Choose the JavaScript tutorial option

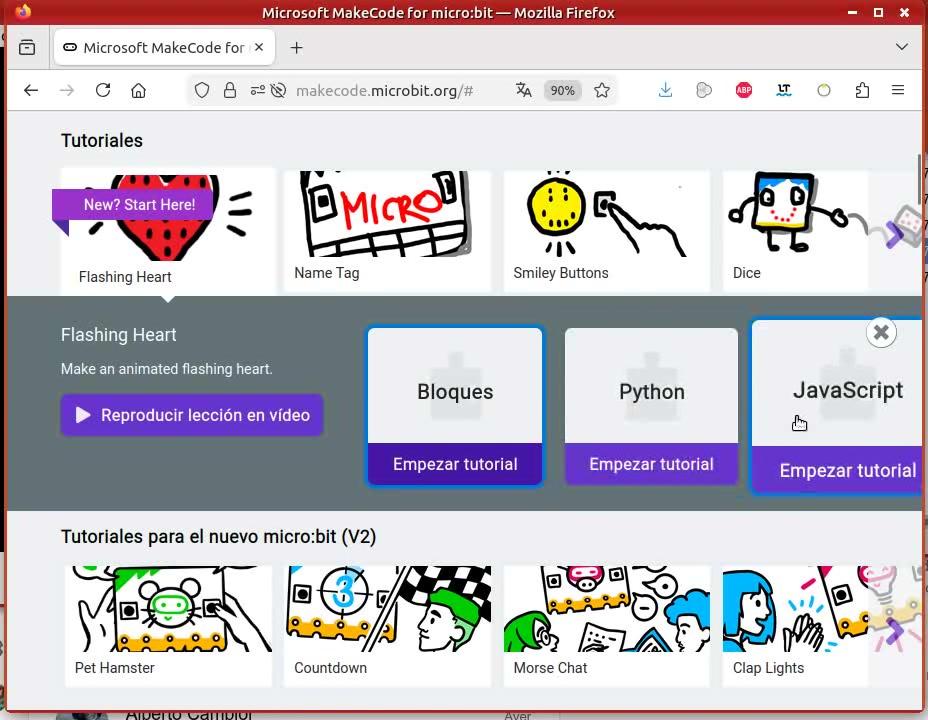[837, 385]
